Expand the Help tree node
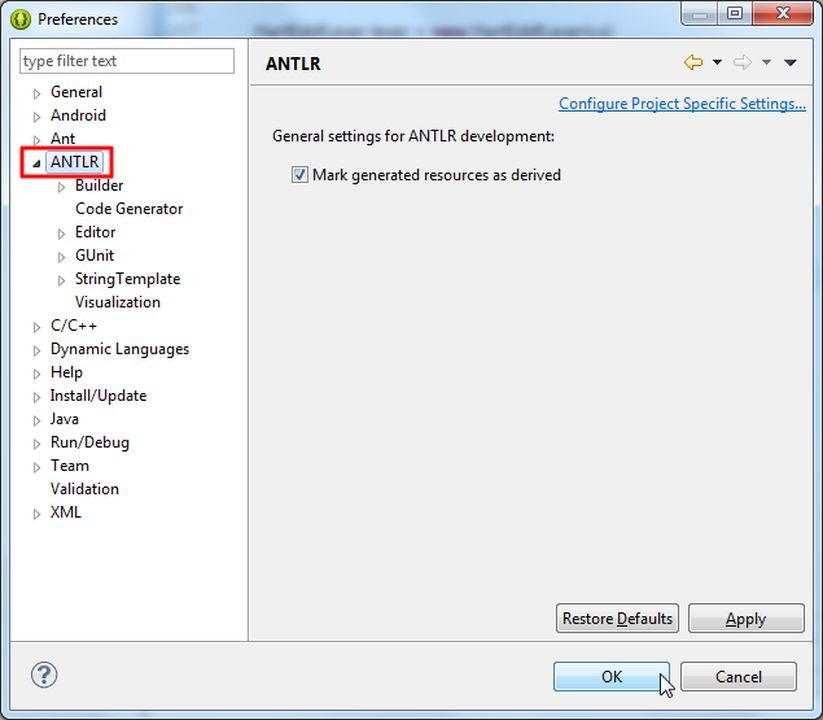Viewport: 823px width, 720px height. click(x=37, y=374)
